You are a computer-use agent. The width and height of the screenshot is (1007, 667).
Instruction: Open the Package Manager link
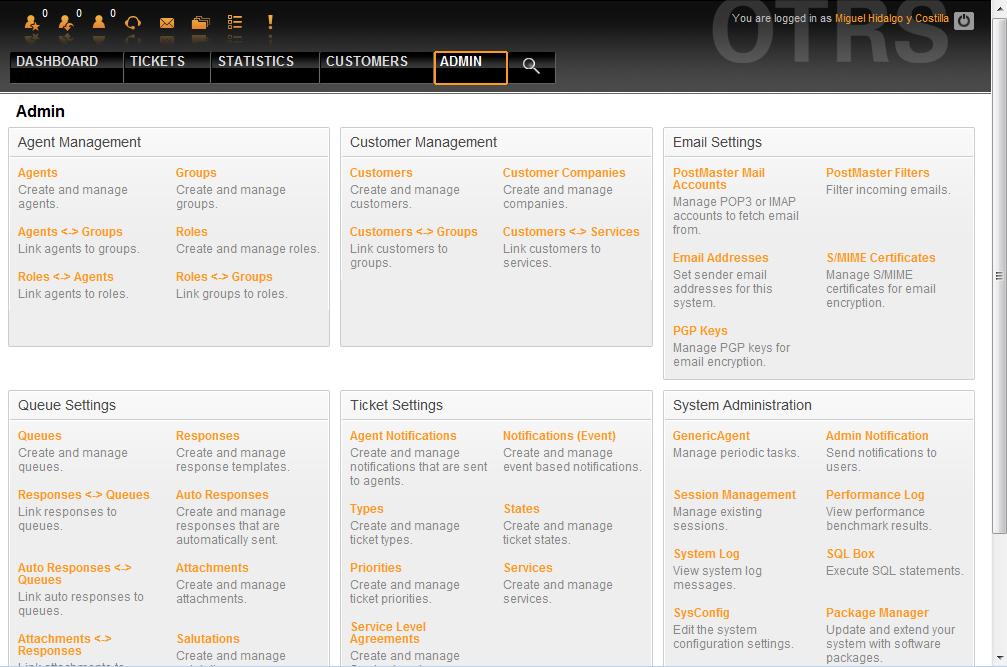[x=877, y=613]
